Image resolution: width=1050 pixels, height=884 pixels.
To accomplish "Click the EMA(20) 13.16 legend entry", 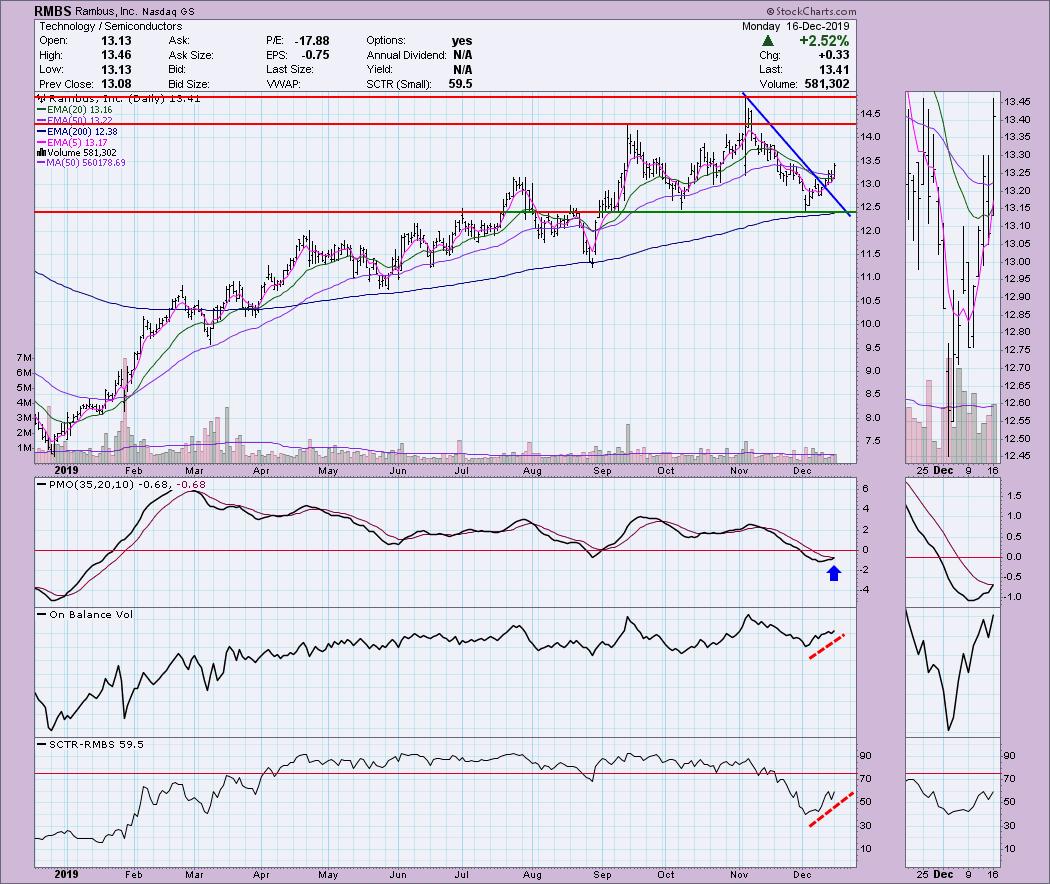I will click(x=75, y=109).
